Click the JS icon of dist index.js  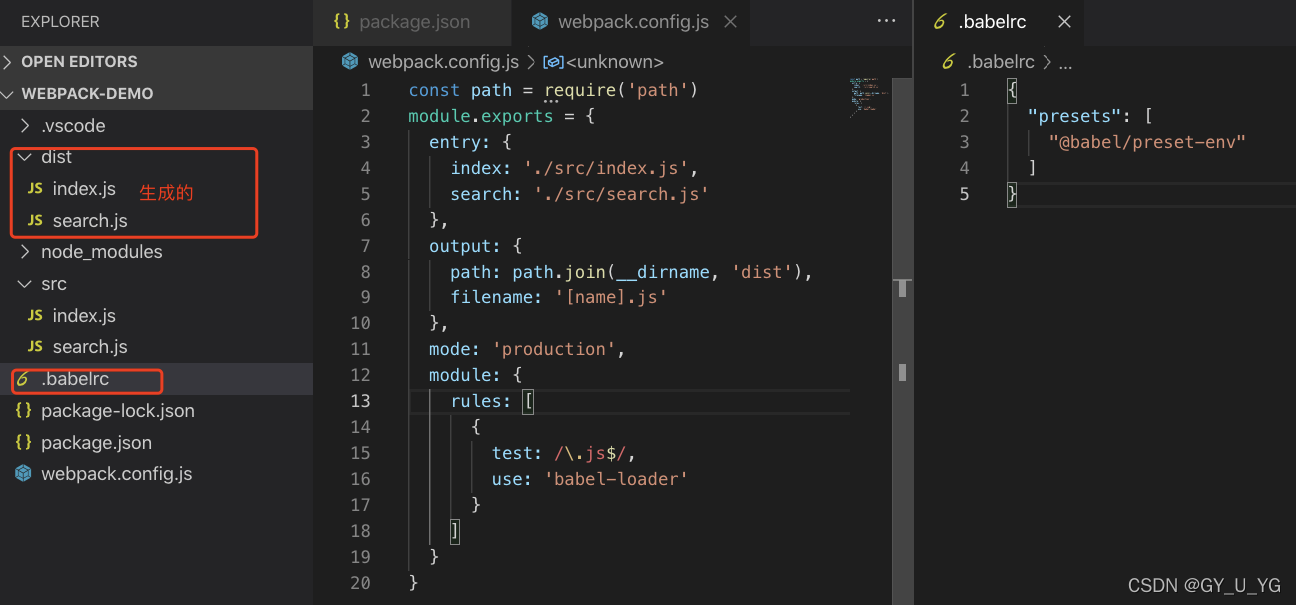(x=35, y=189)
